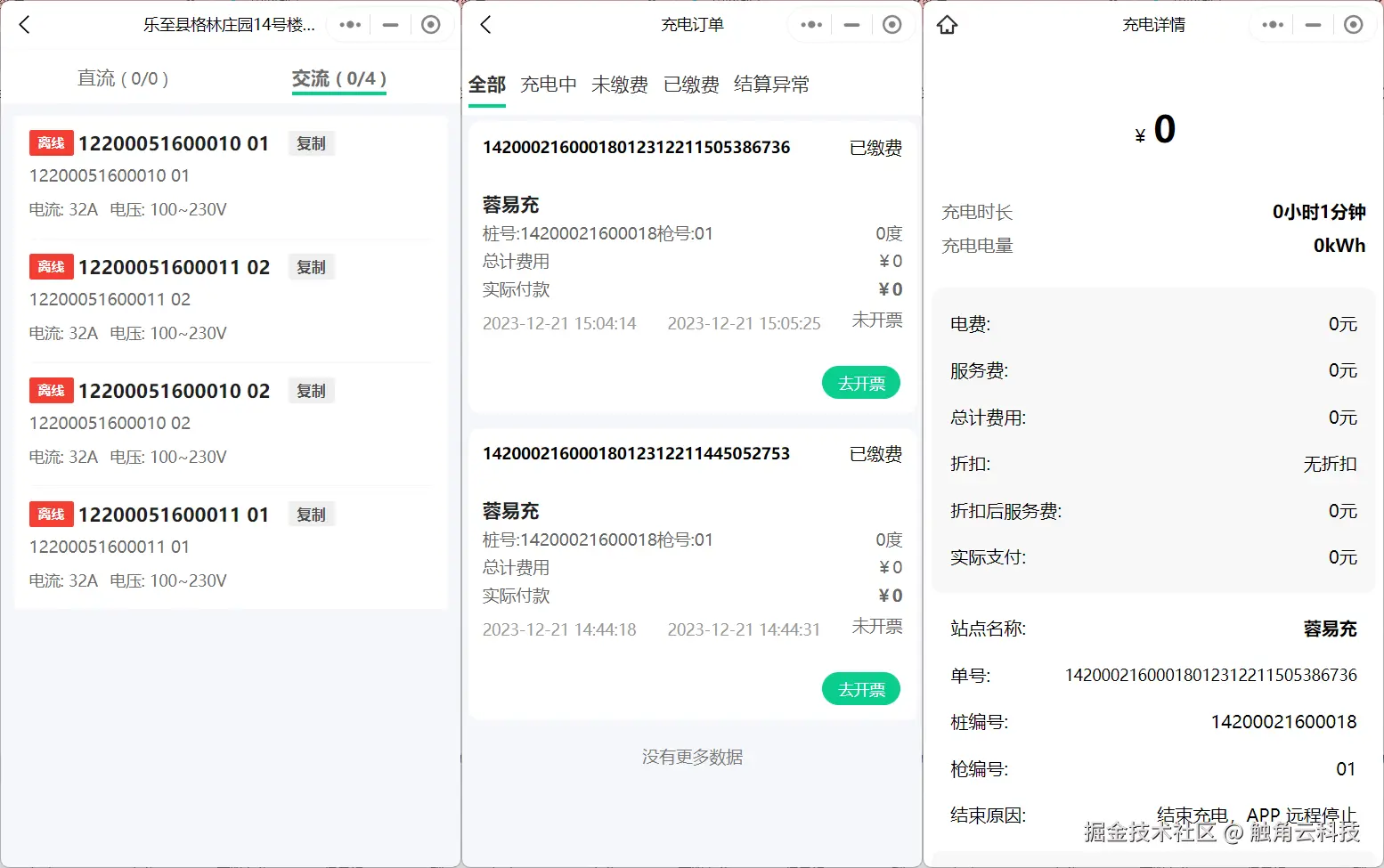
Task: Expand the 充电中 filter tab
Action: pos(548,84)
